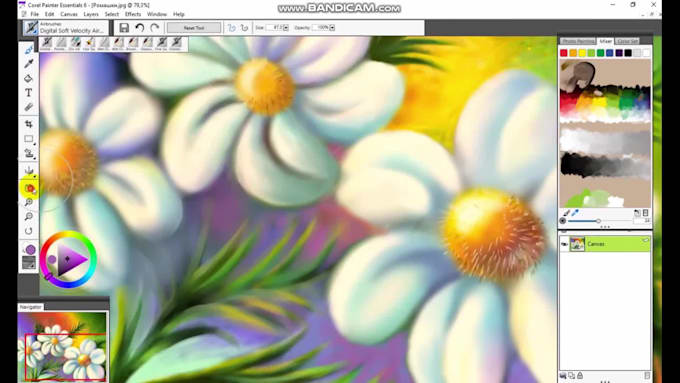Select freehand strokes icon
680x383 pixels.
pyautogui.click(x=232, y=28)
